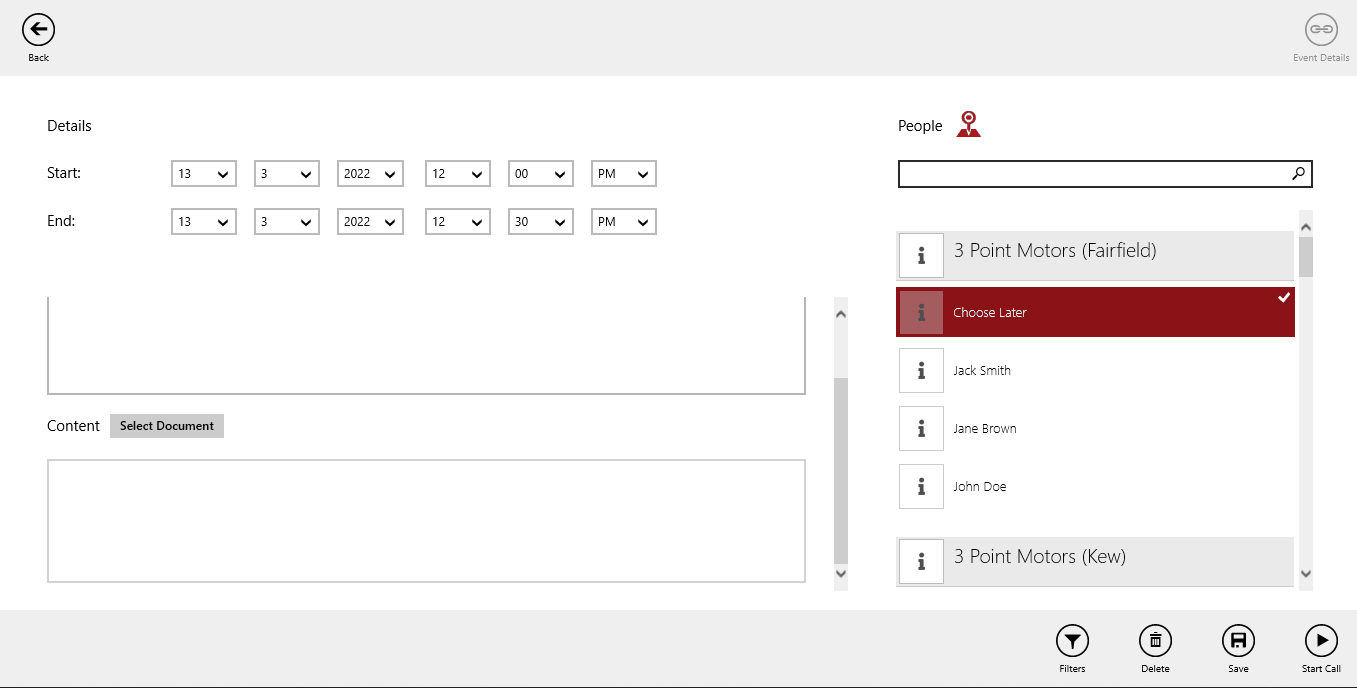Deselect the checked Choose Later entry
The image size is (1357, 688).
pyautogui.click(x=1095, y=312)
